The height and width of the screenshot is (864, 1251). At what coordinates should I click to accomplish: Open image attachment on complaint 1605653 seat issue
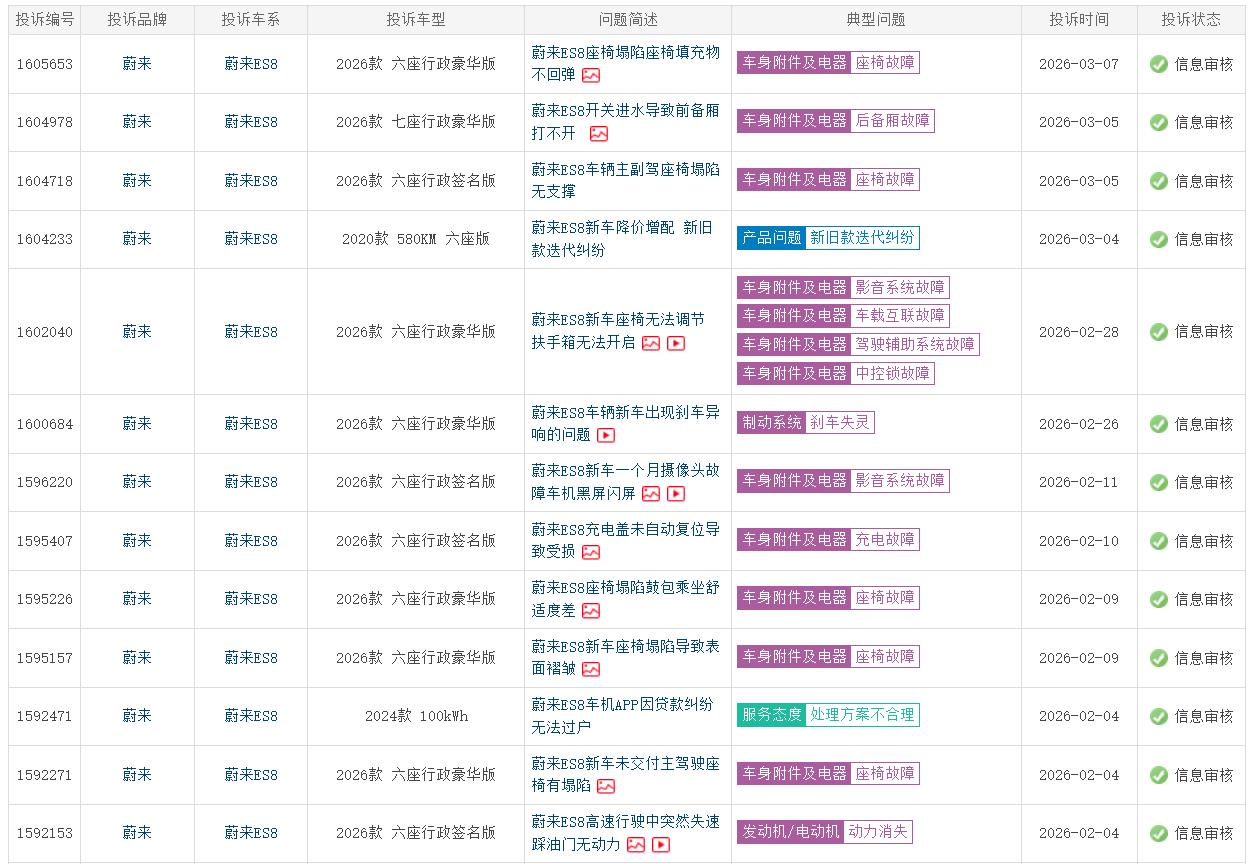coord(592,76)
